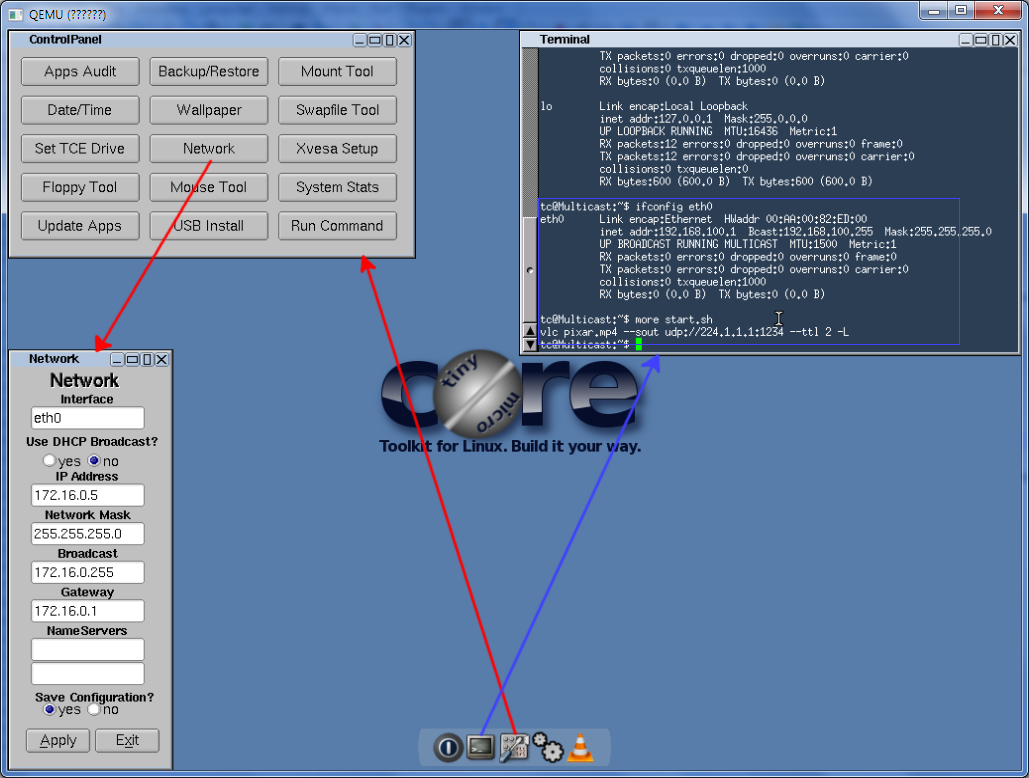Open Apps Audit in ControlPanel
The image size is (1029, 778).
point(80,72)
